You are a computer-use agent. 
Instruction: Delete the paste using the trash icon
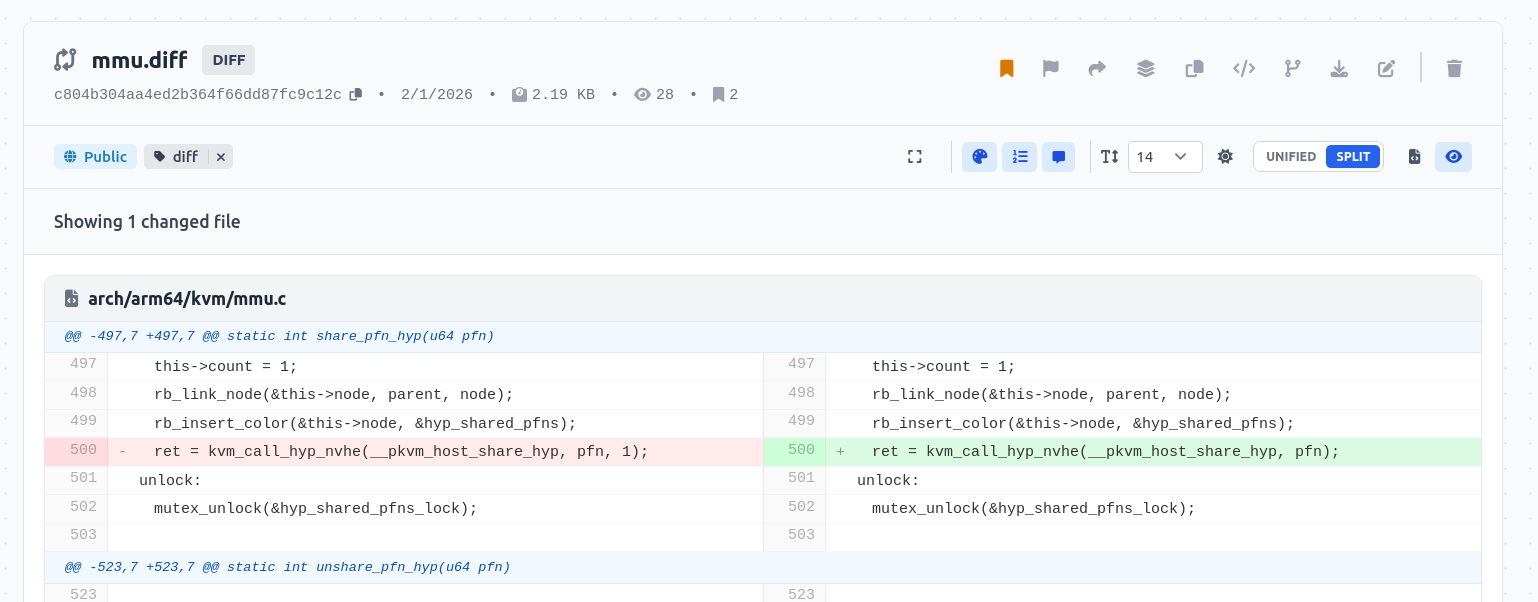click(x=1455, y=68)
